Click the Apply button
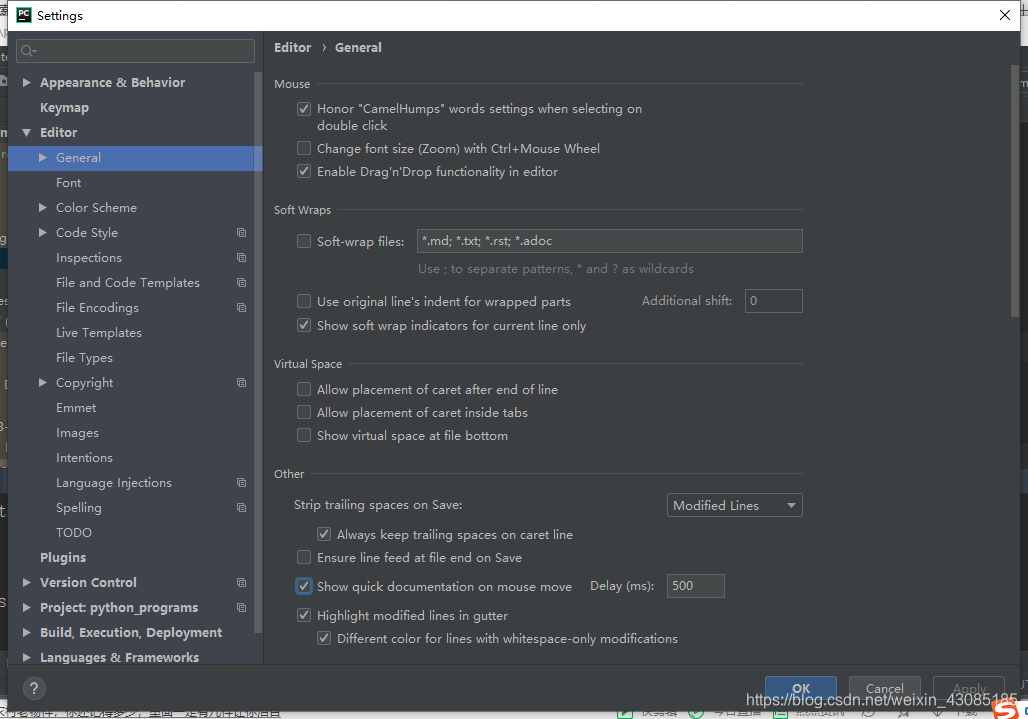The image size is (1028, 719). pos(969,688)
